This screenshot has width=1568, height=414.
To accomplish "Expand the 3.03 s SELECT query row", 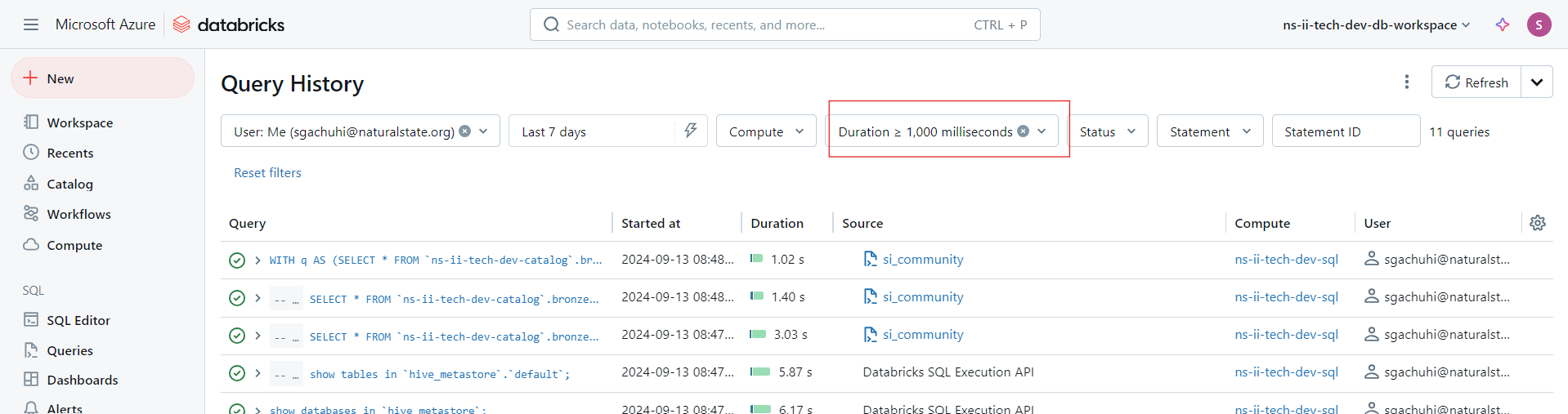I will click(x=258, y=336).
